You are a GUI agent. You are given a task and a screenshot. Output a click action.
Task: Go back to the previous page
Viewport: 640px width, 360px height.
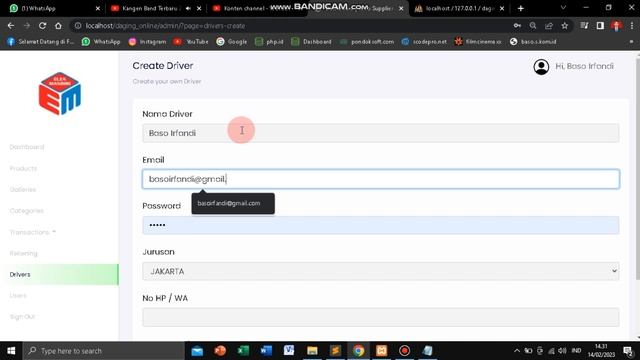[x=11, y=26]
